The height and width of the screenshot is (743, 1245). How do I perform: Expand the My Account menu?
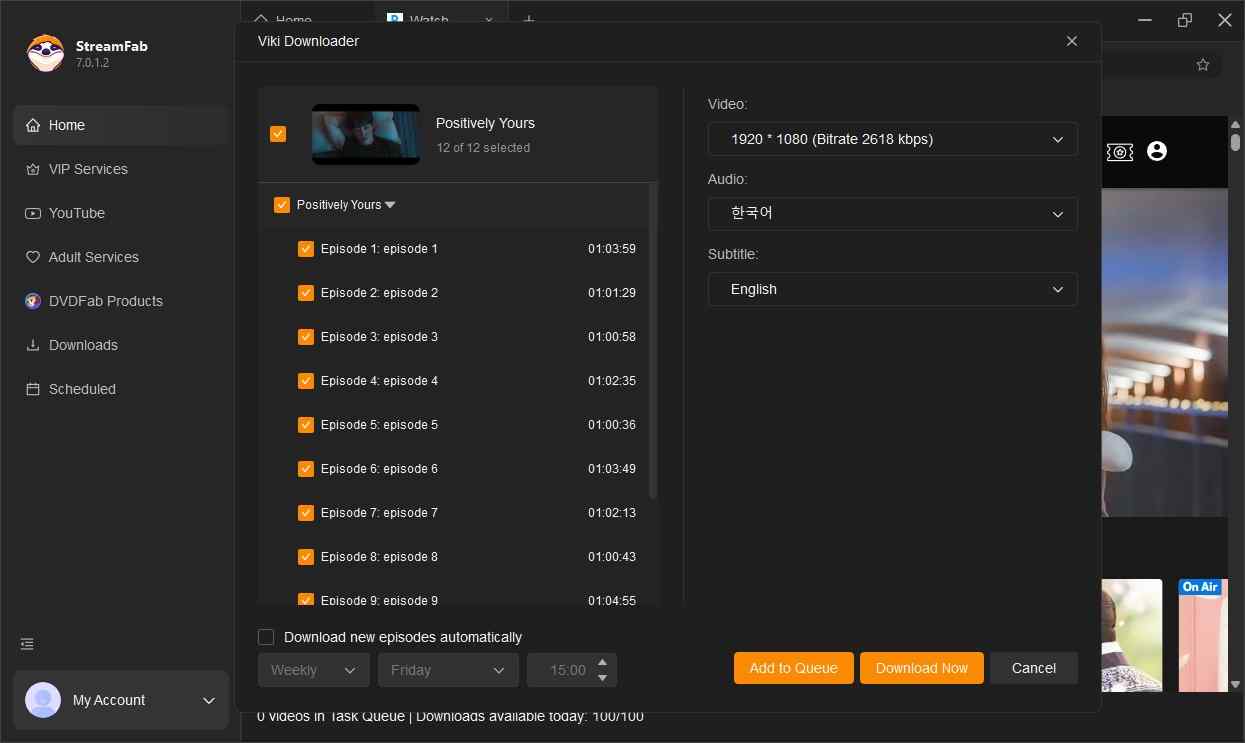pyautogui.click(x=208, y=700)
